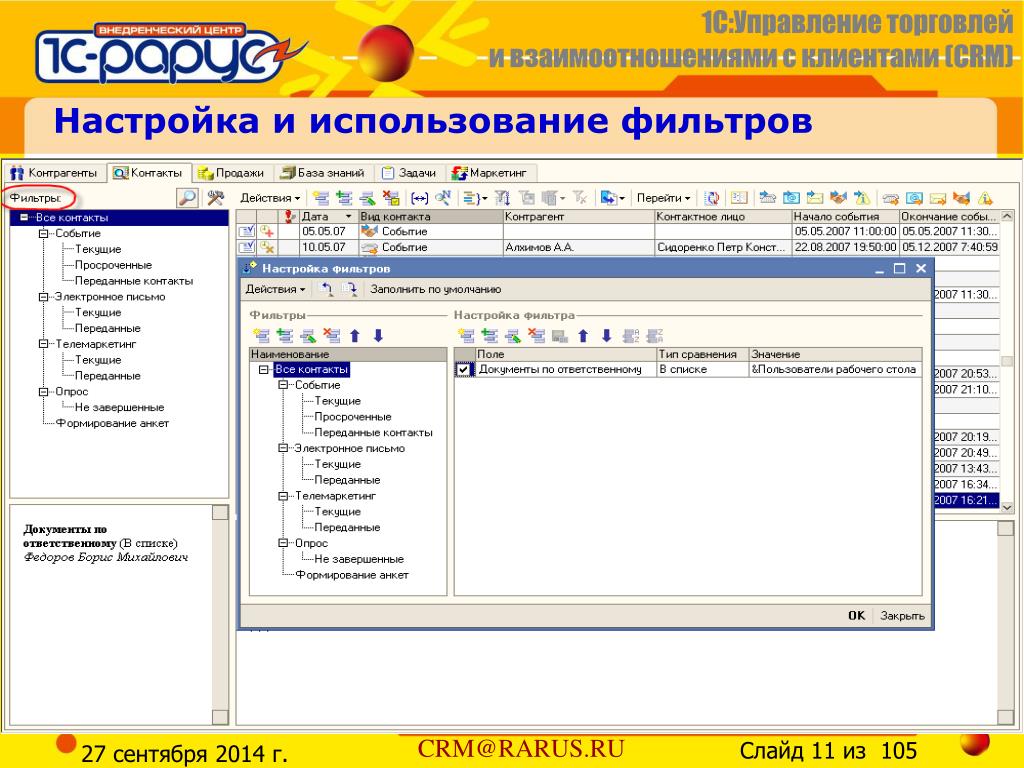Click the Контрагент column header

(x=578, y=216)
